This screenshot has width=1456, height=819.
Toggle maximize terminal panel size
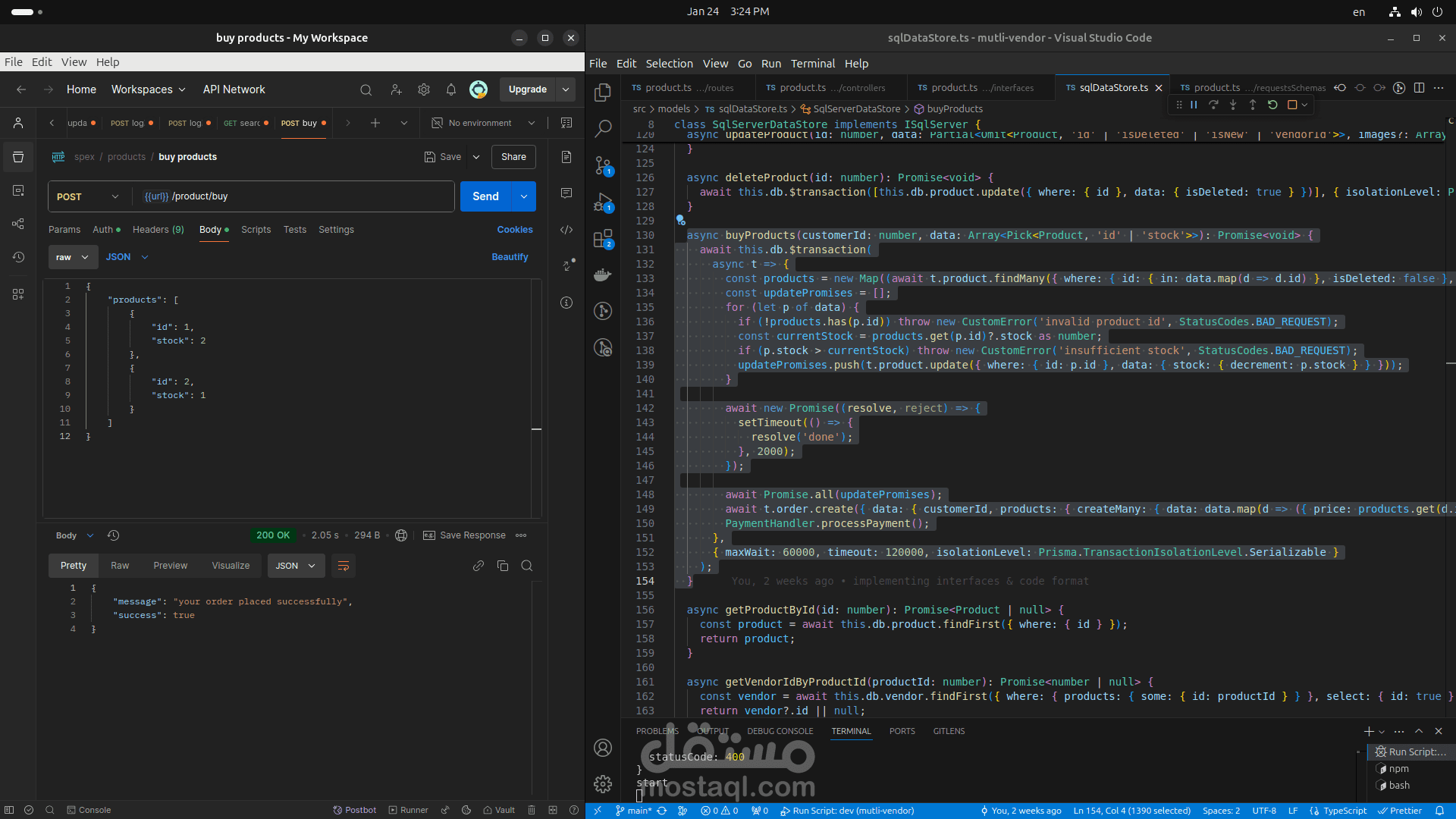[1419, 731]
